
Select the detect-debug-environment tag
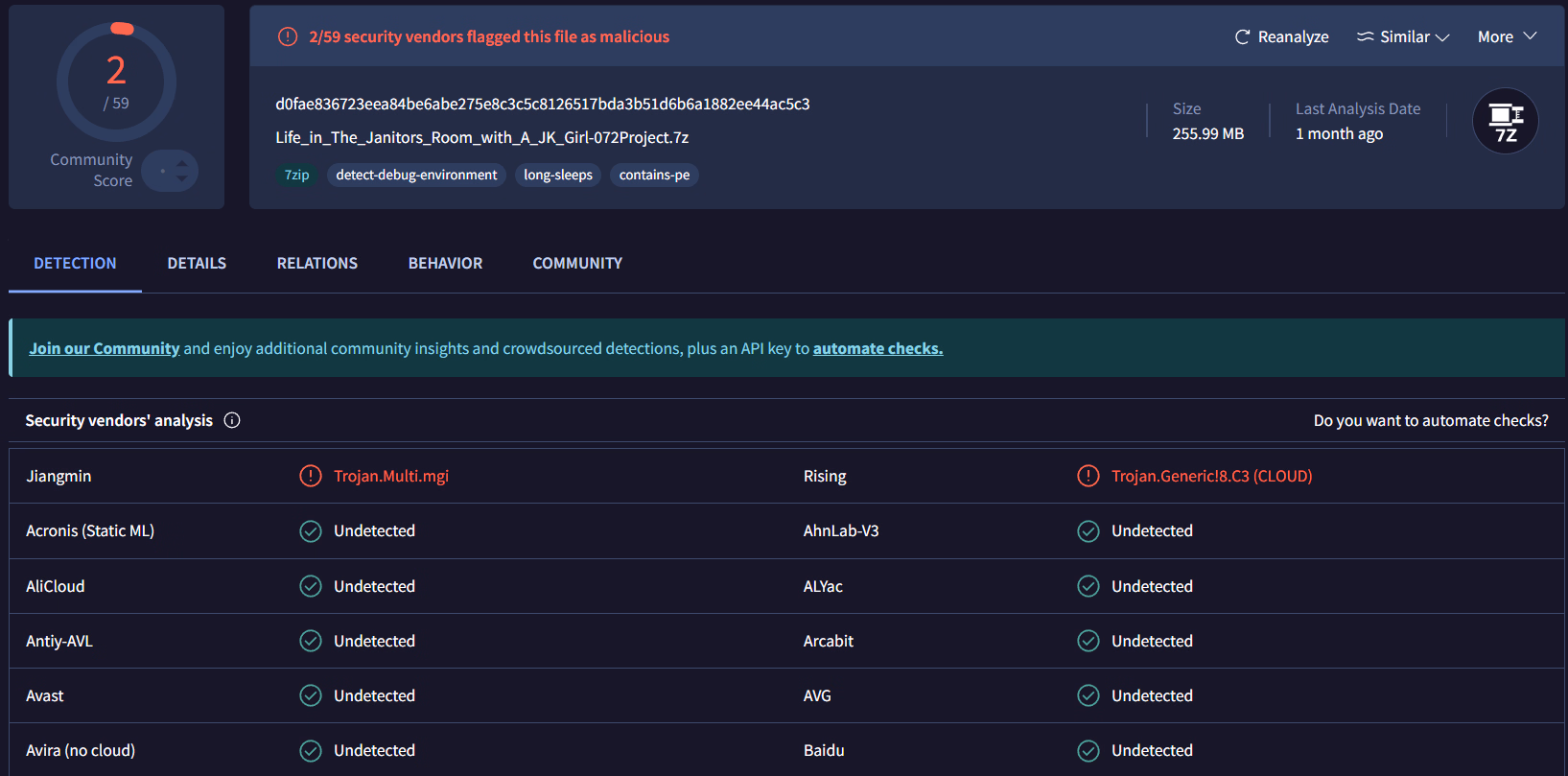click(416, 175)
